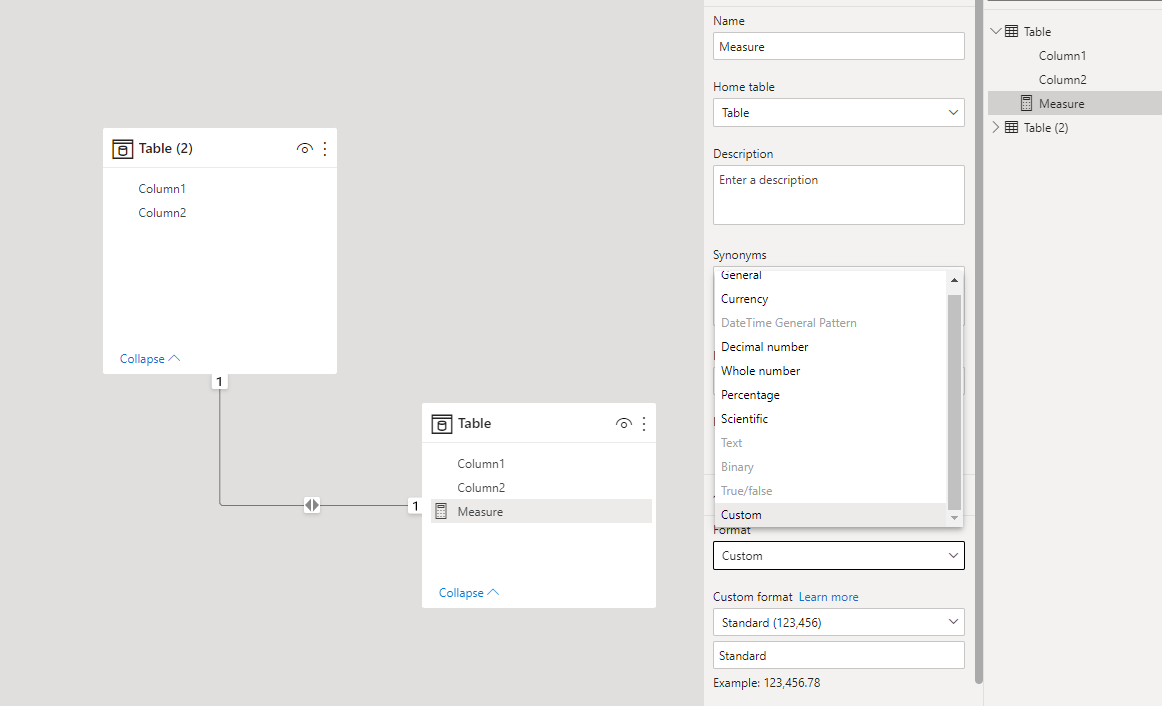Open the Format dropdown showing Custom
1162x706 pixels.
839,556
